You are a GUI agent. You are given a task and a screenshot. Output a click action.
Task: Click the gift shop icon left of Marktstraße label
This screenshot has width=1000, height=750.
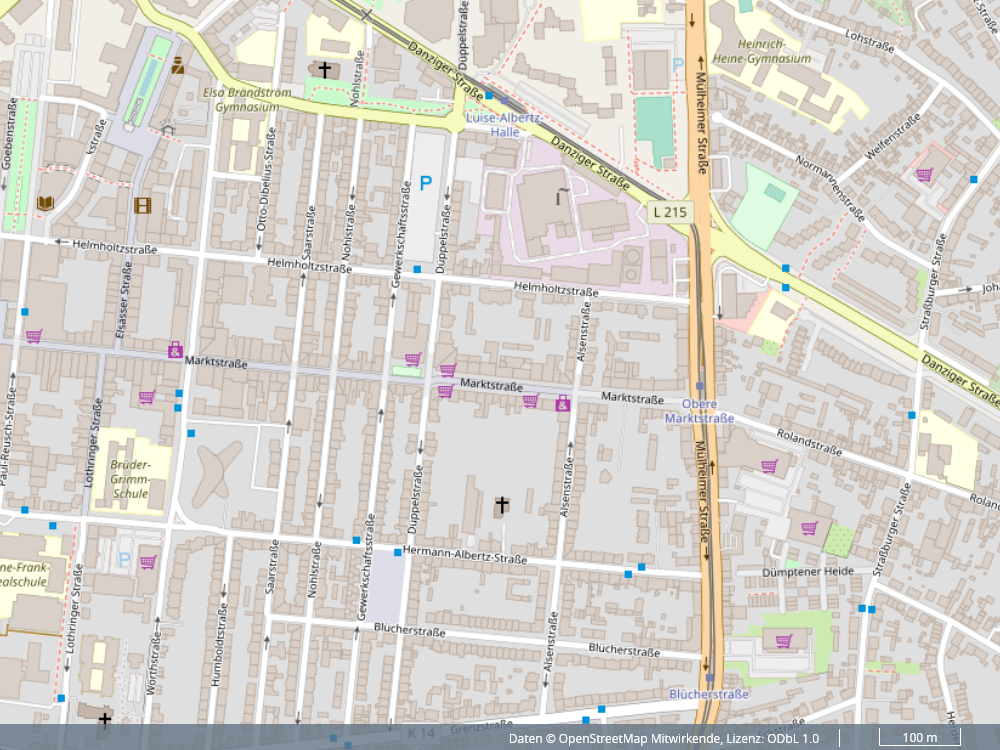tap(175, 350)
